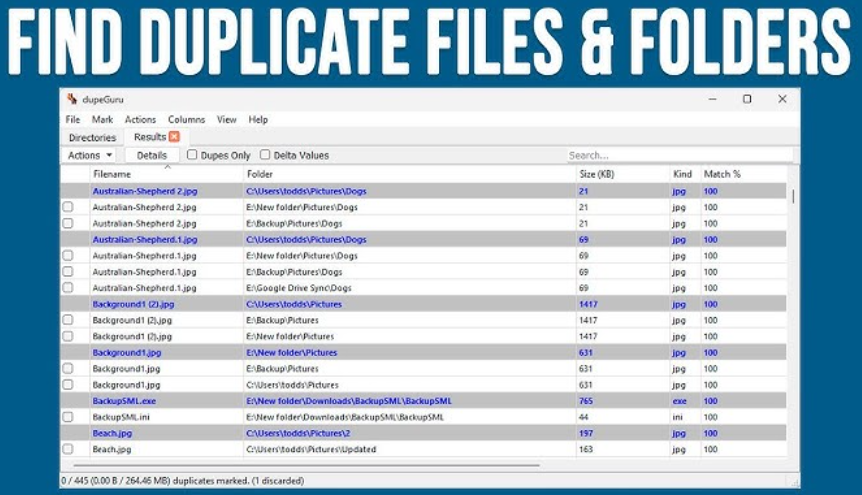Viewport: 862px width, 495px height.
Task: Open the Columns menu
Action: (x=186, y=119)
